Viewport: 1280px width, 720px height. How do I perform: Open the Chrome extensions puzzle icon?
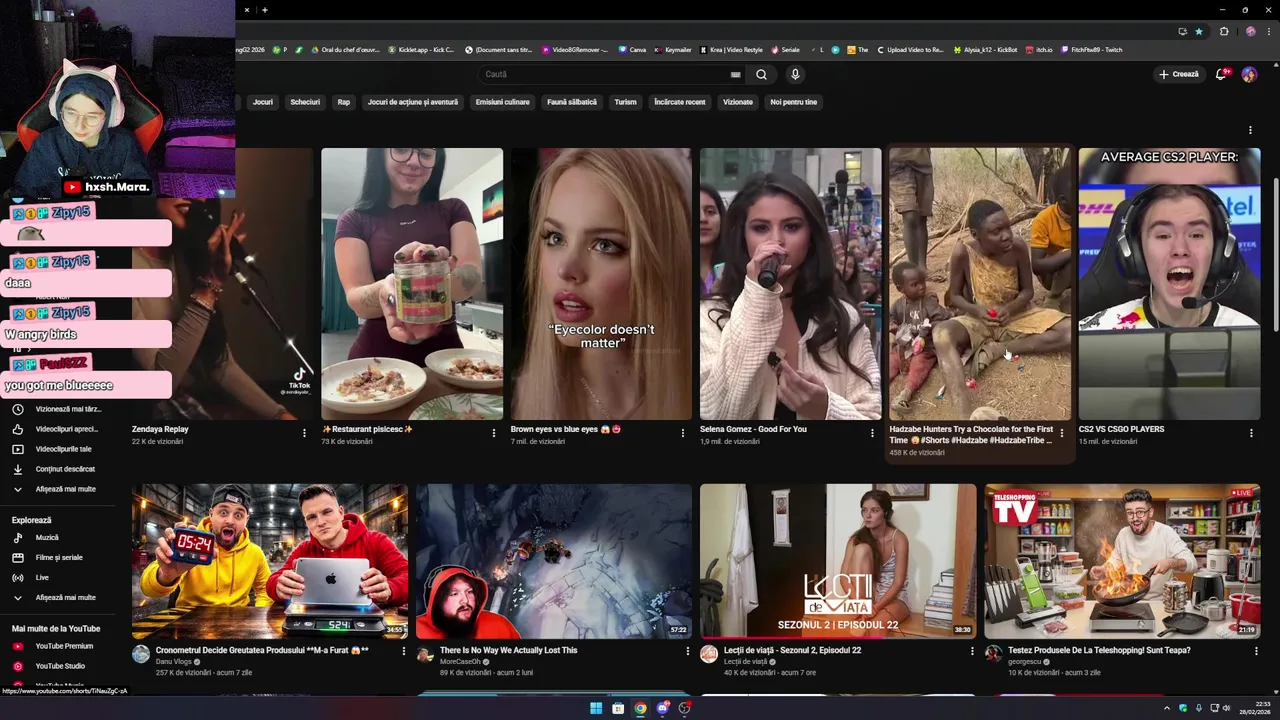[x=1224, y=31]
